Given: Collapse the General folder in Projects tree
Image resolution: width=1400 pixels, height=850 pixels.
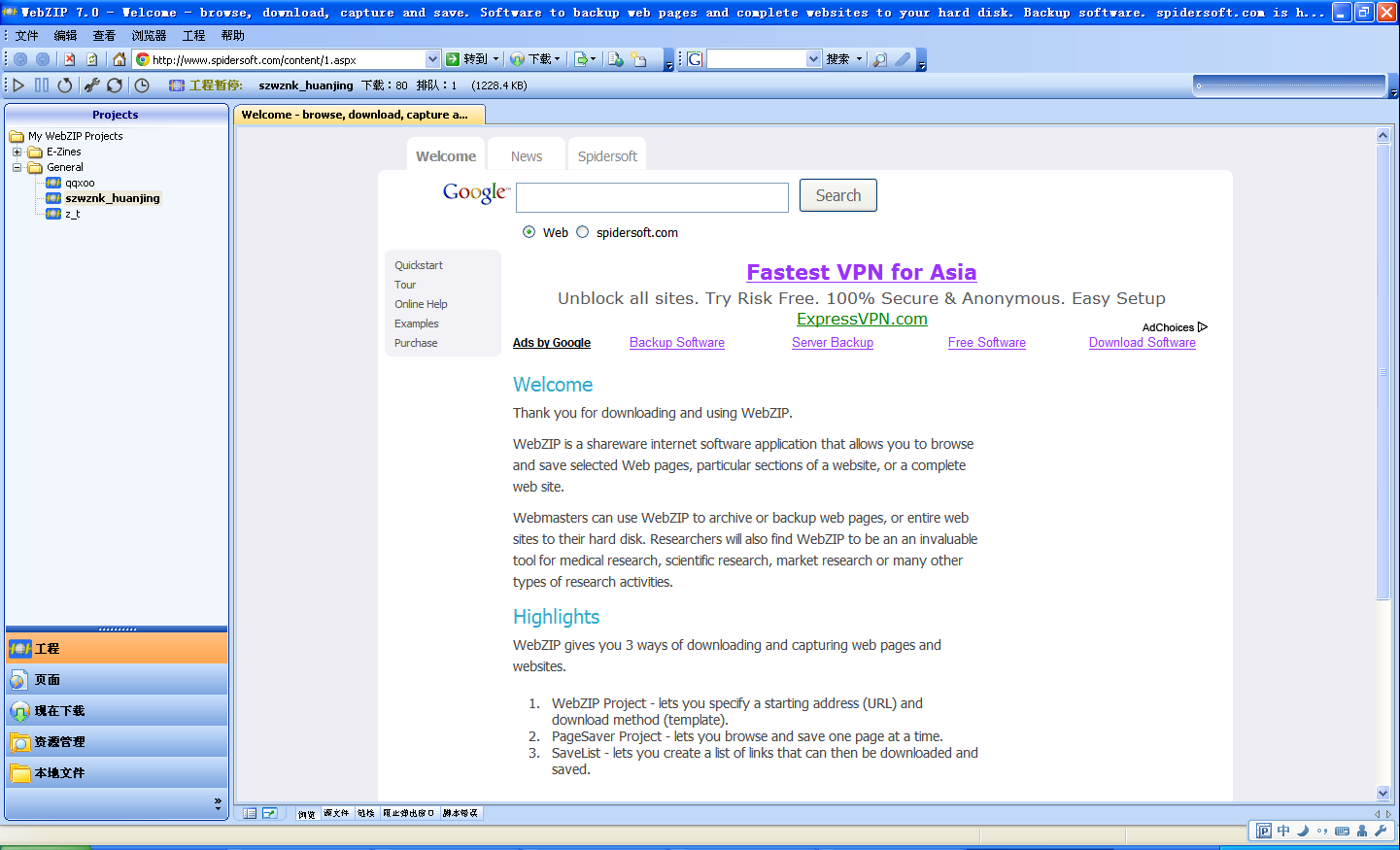Looking at the screenshot, I should [17, 167].
